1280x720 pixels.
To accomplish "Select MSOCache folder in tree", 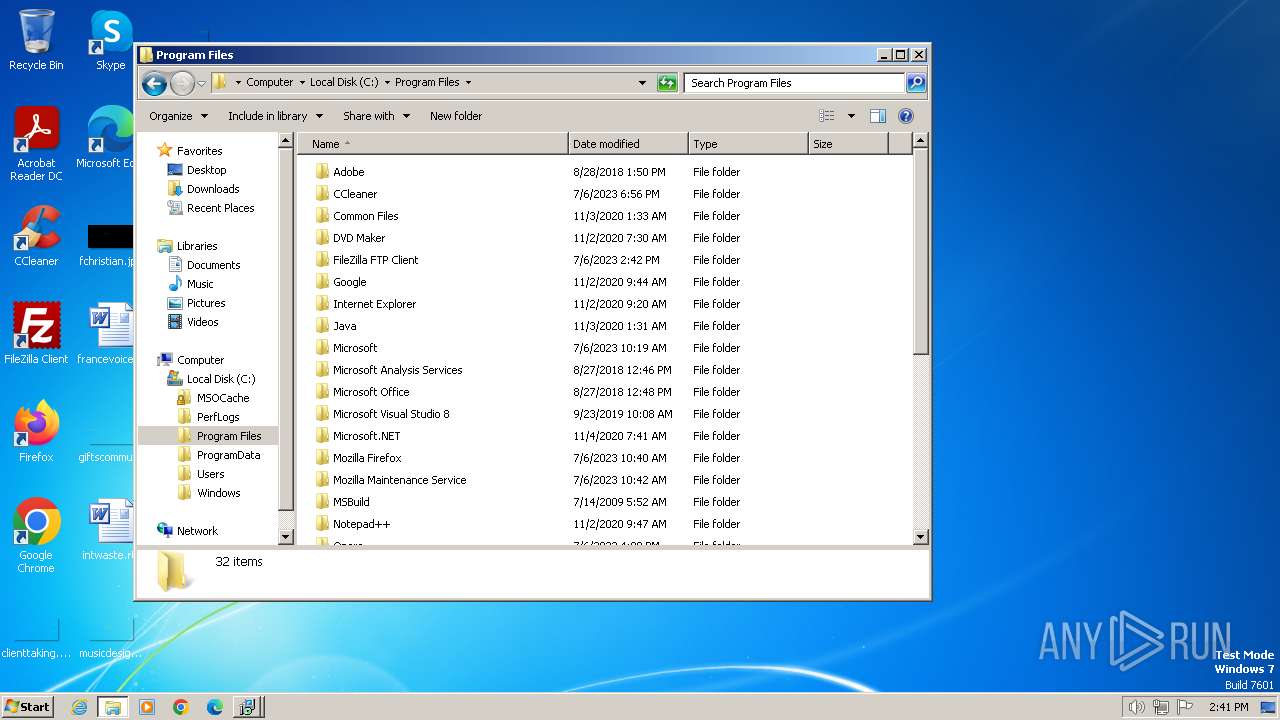I will 222,398.
